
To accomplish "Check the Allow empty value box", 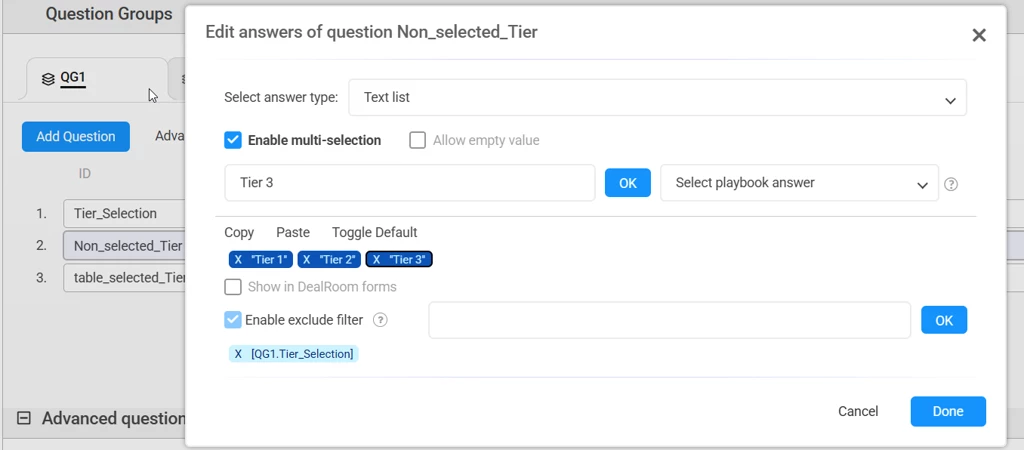I will [x=418, y=141].
